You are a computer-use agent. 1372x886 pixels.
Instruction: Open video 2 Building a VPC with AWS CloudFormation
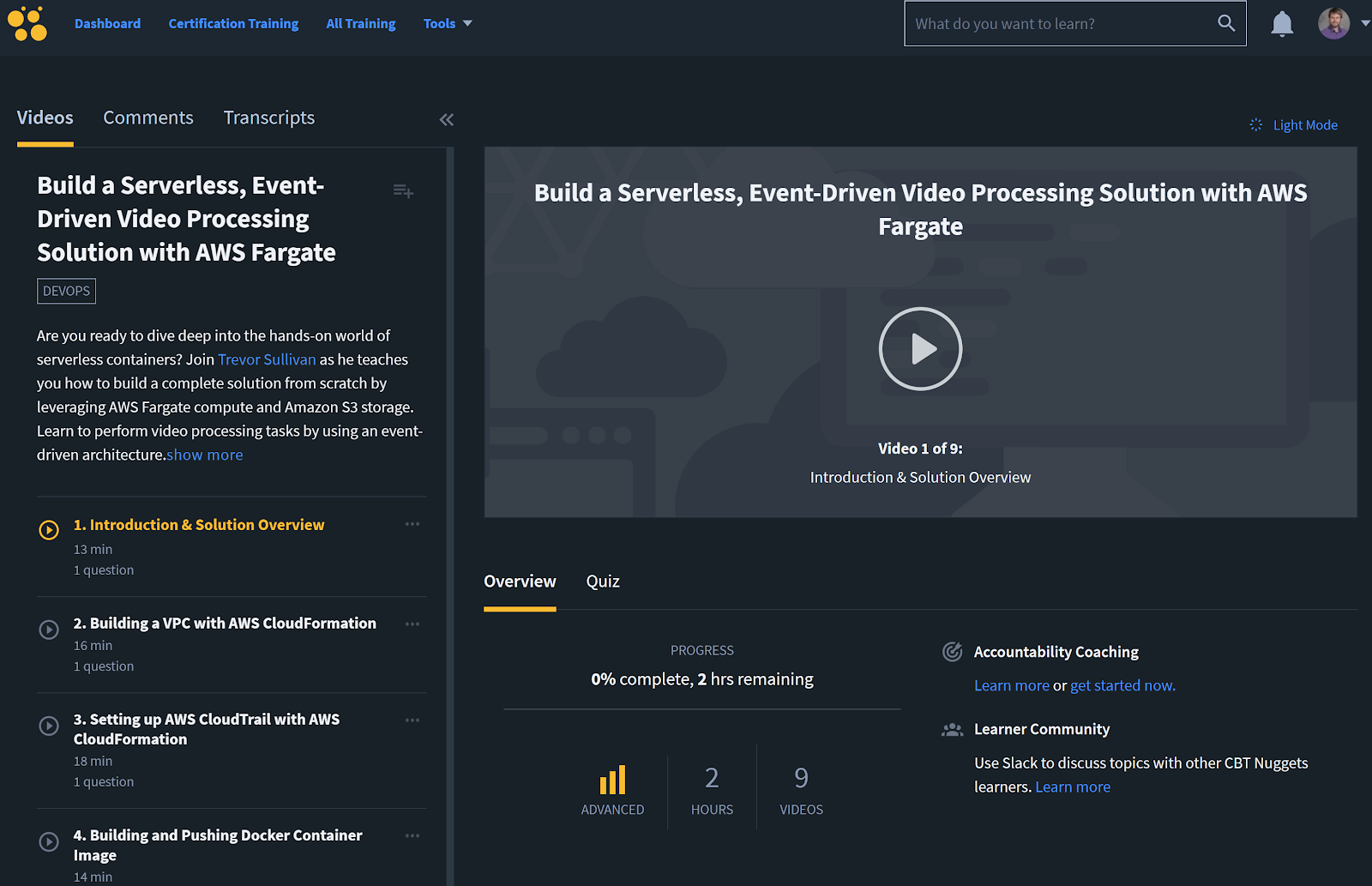point(225,624)
